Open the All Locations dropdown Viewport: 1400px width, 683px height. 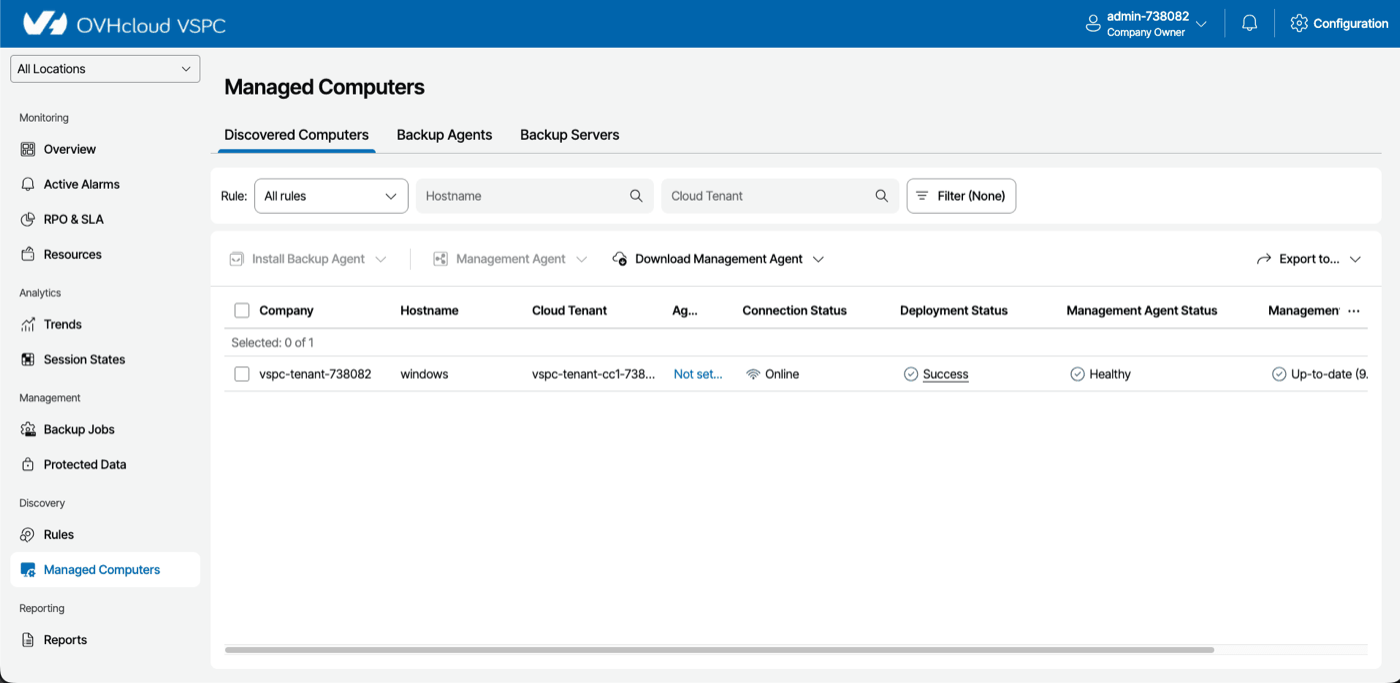(x=105, y=69)
